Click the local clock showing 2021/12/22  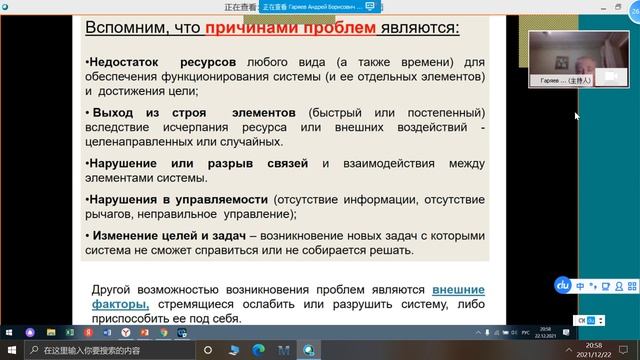coord(593,350)
